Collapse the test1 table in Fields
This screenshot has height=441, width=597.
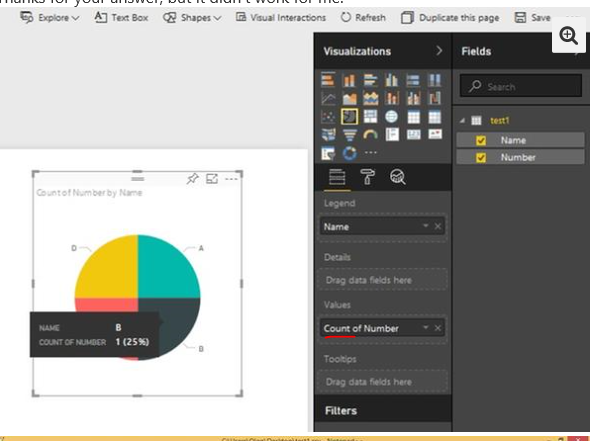[x=462, y=121]
